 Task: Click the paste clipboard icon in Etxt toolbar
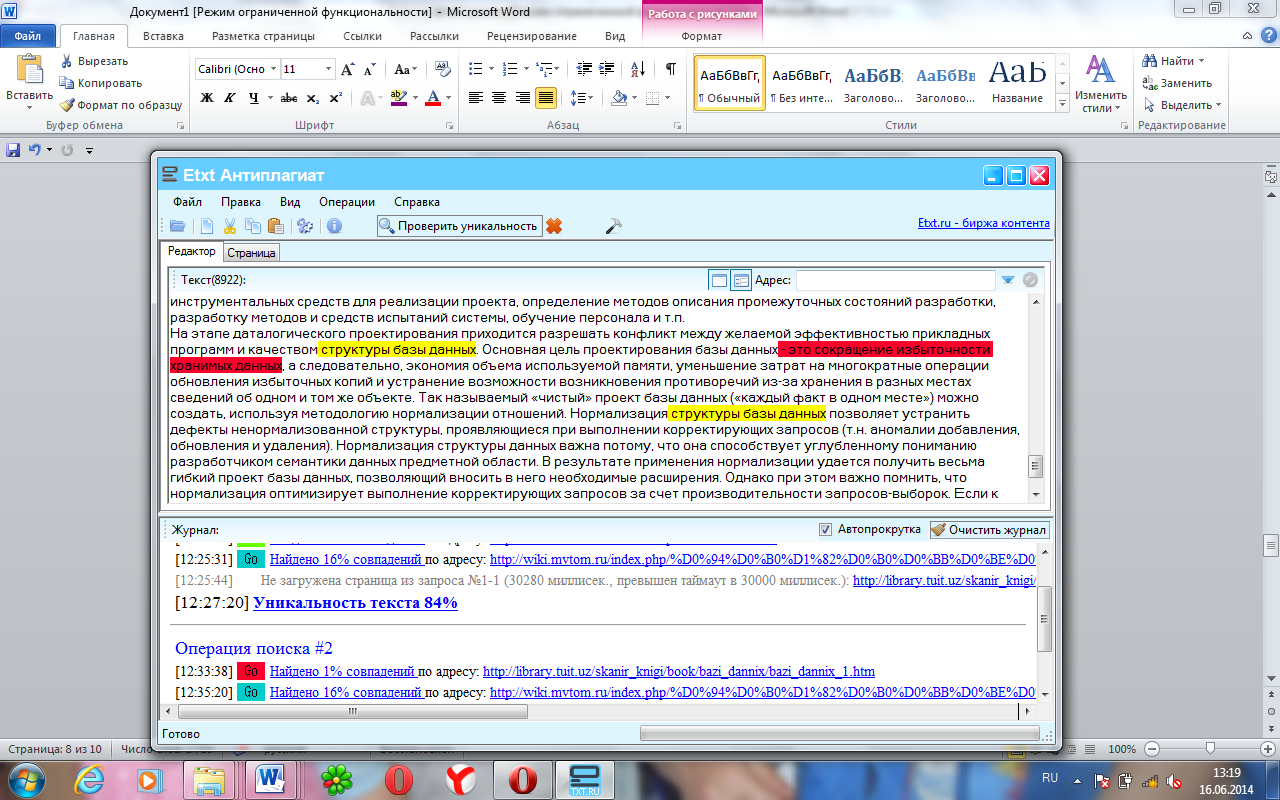pos(275,226)
